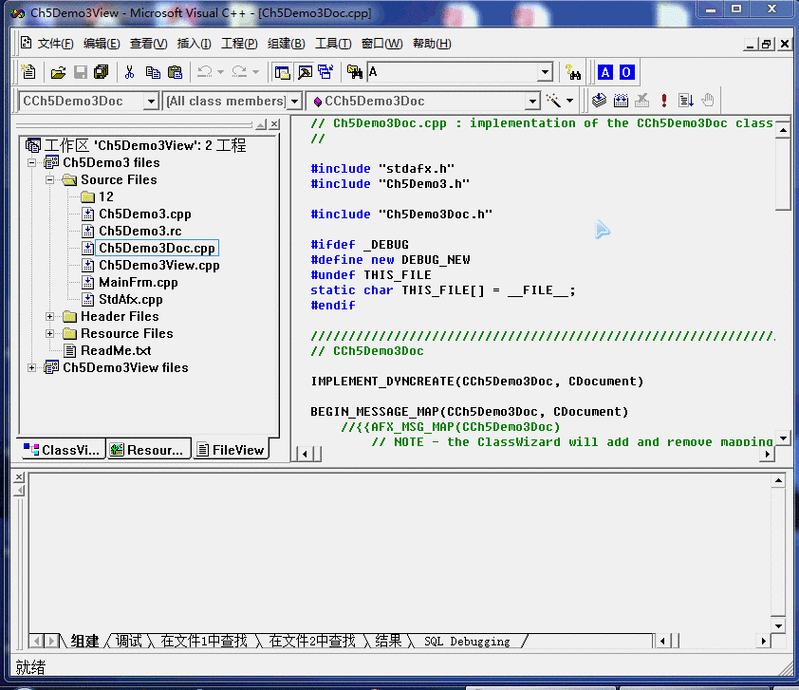Click the New Text File toolbar icon
The height and width of the screenshot is (690, 799).
(x=29, y=72)
